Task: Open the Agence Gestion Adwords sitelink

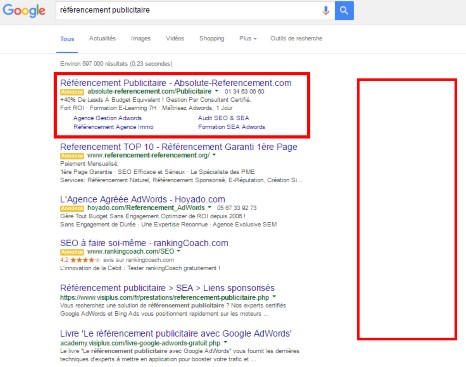Action: click(107, 118)
